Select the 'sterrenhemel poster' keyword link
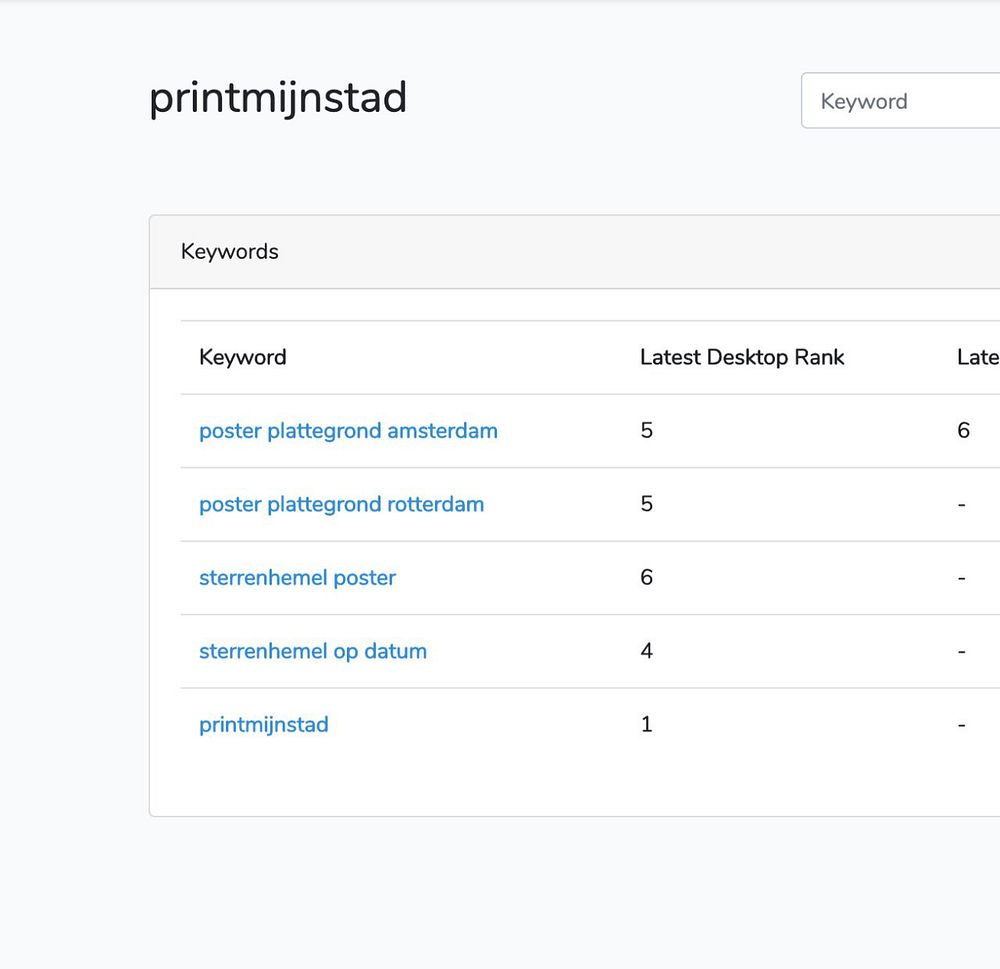This screenshot has height=969, width=1000. point(297,578)
